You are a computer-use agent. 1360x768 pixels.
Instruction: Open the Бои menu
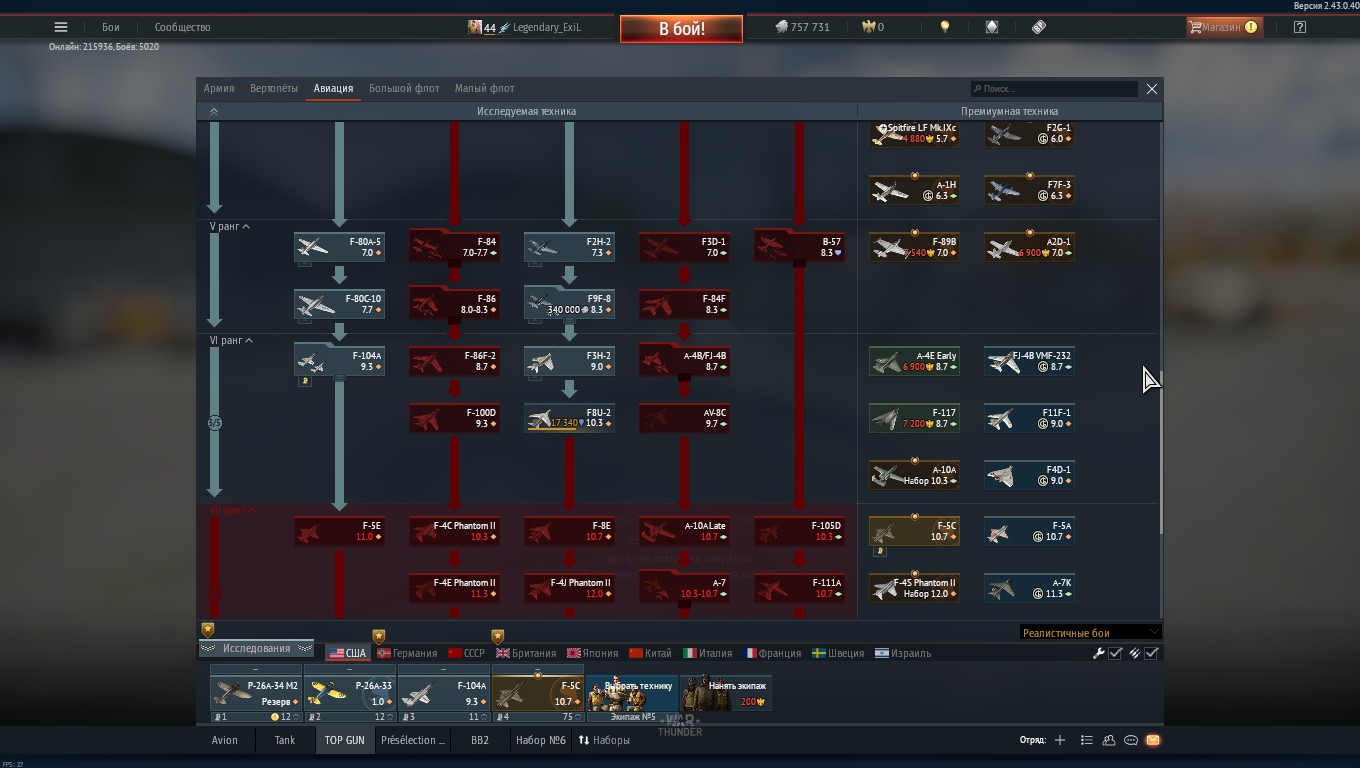coord(110,27)
